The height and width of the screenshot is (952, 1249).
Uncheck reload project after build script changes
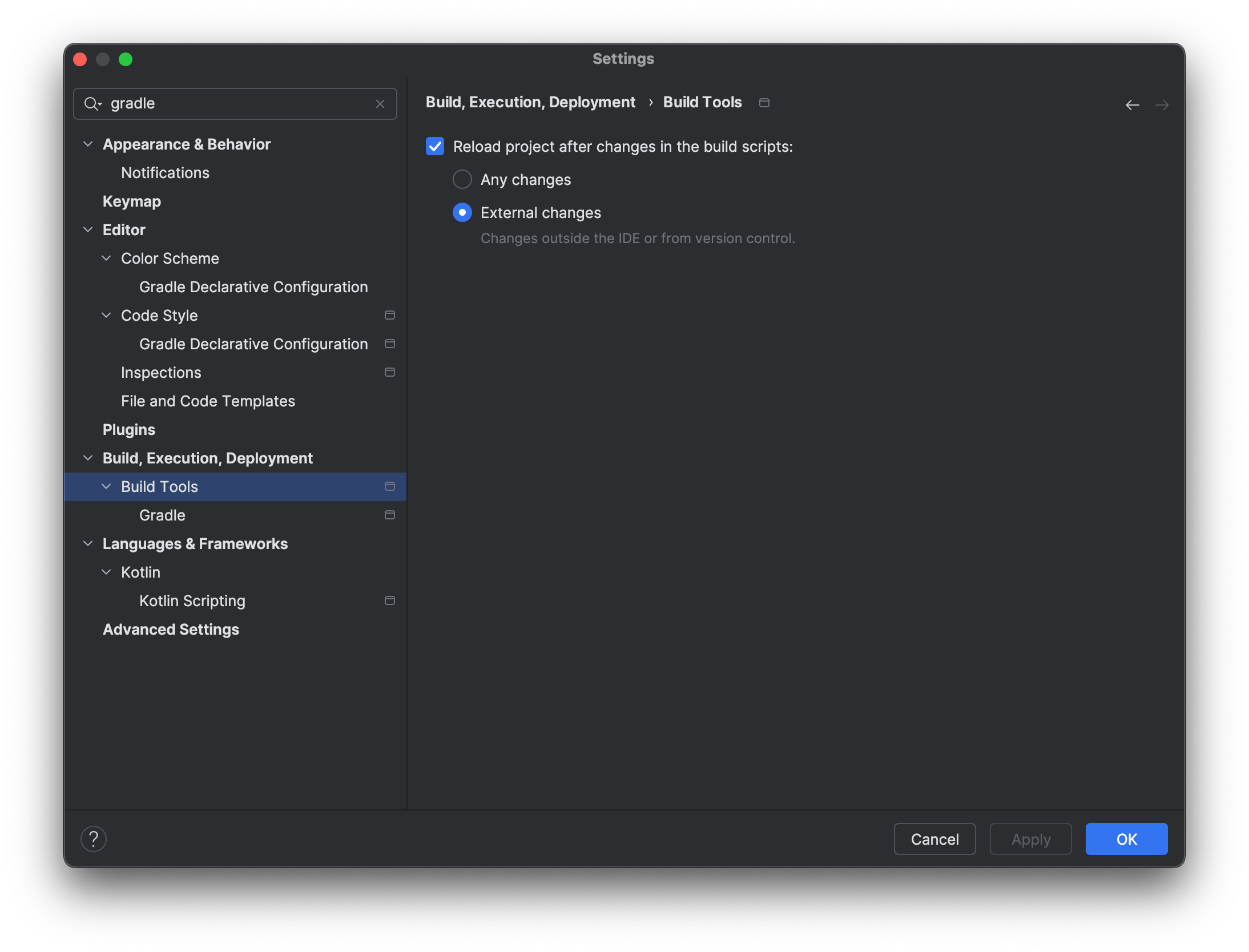[435, 146]
